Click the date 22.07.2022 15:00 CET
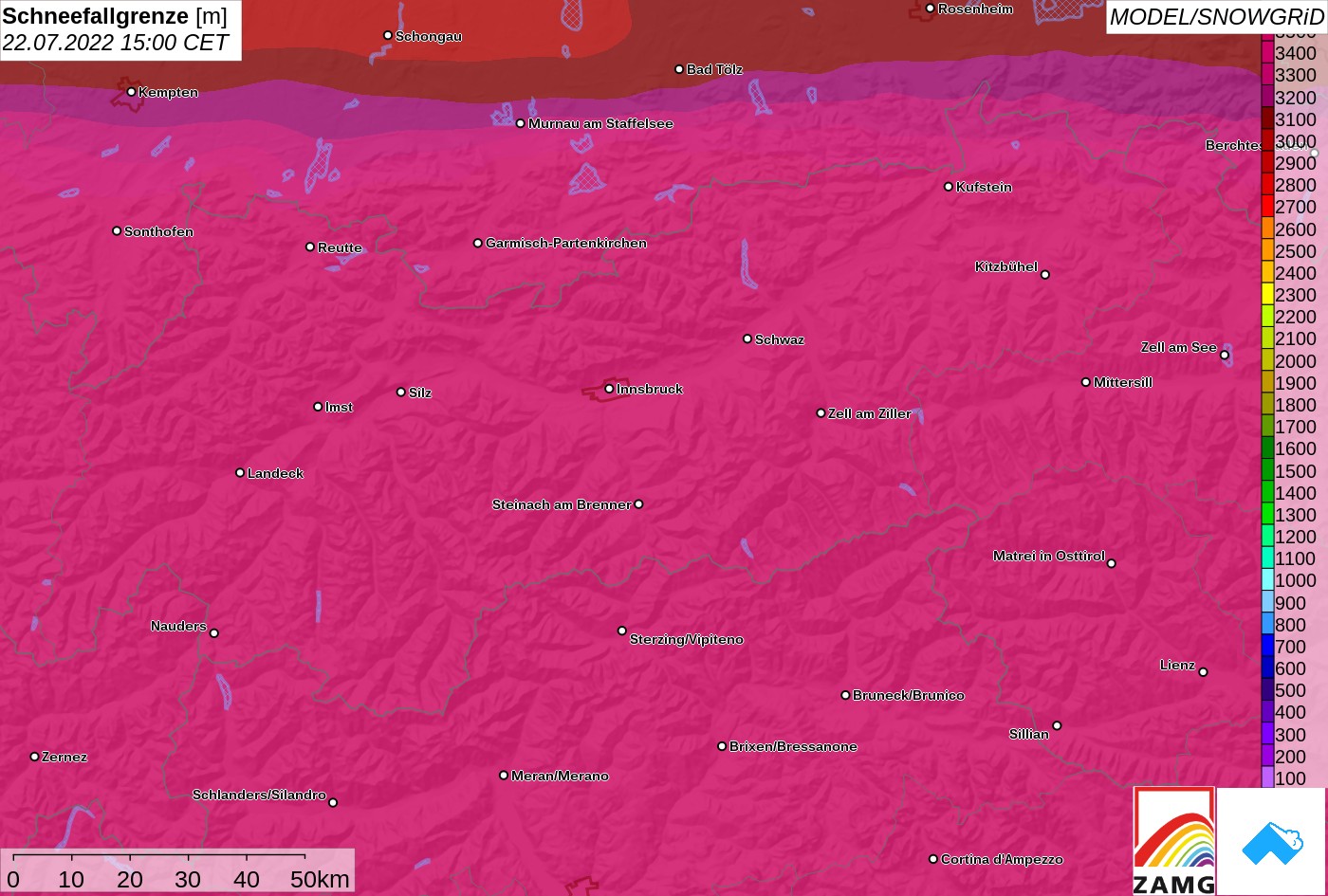 tap(116, 43)
